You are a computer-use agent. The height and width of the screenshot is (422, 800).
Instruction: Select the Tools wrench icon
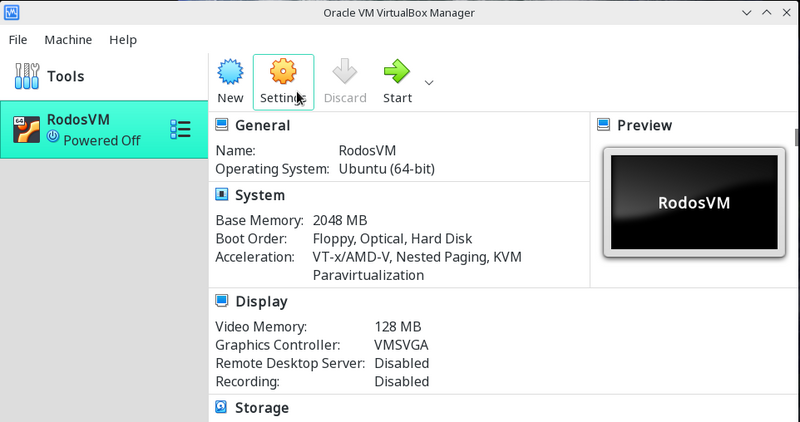(26, 76)
